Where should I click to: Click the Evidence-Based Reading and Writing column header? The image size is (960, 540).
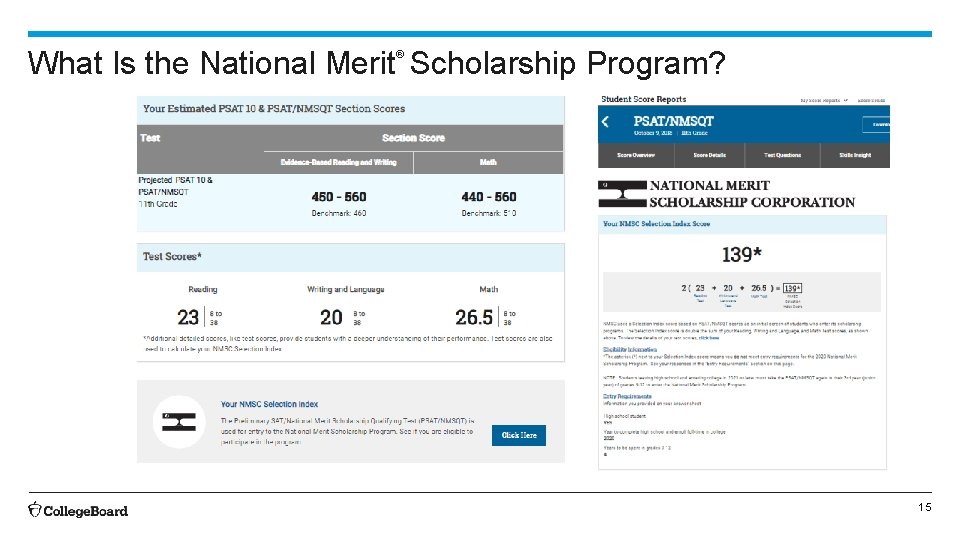point(339,162)
